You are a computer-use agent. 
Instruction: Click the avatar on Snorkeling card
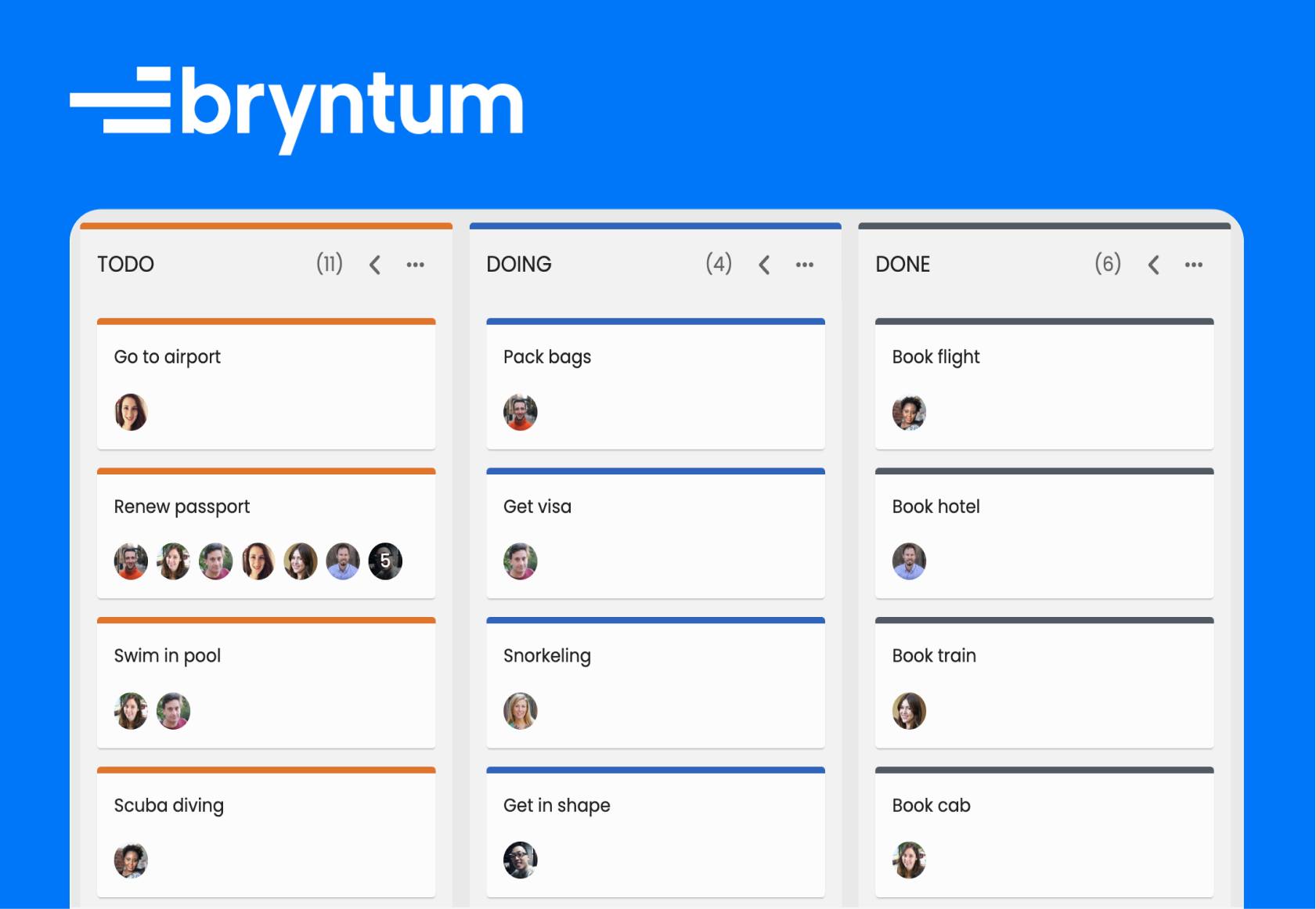521,711
